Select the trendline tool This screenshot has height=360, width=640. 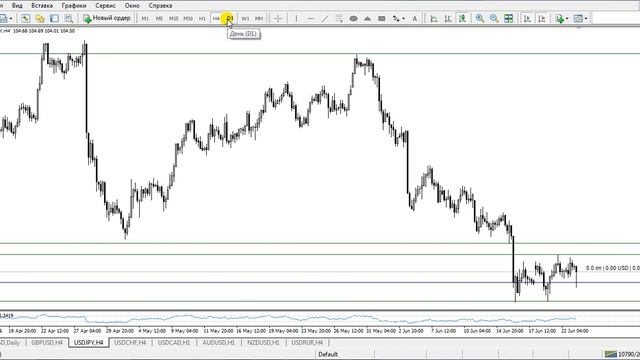(325, 18)
